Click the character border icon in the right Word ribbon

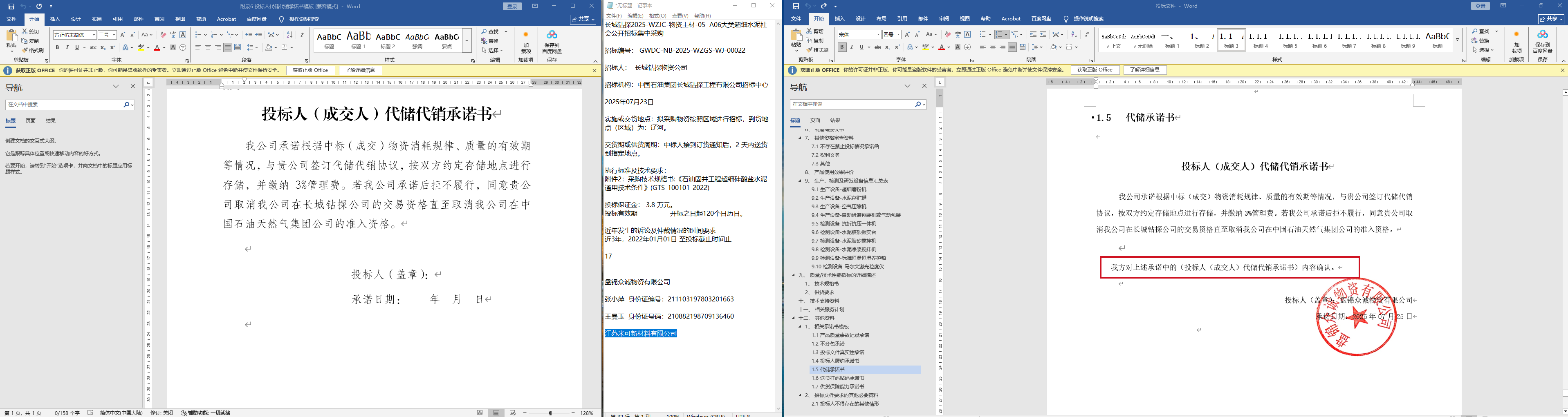(x=968, y=35)
